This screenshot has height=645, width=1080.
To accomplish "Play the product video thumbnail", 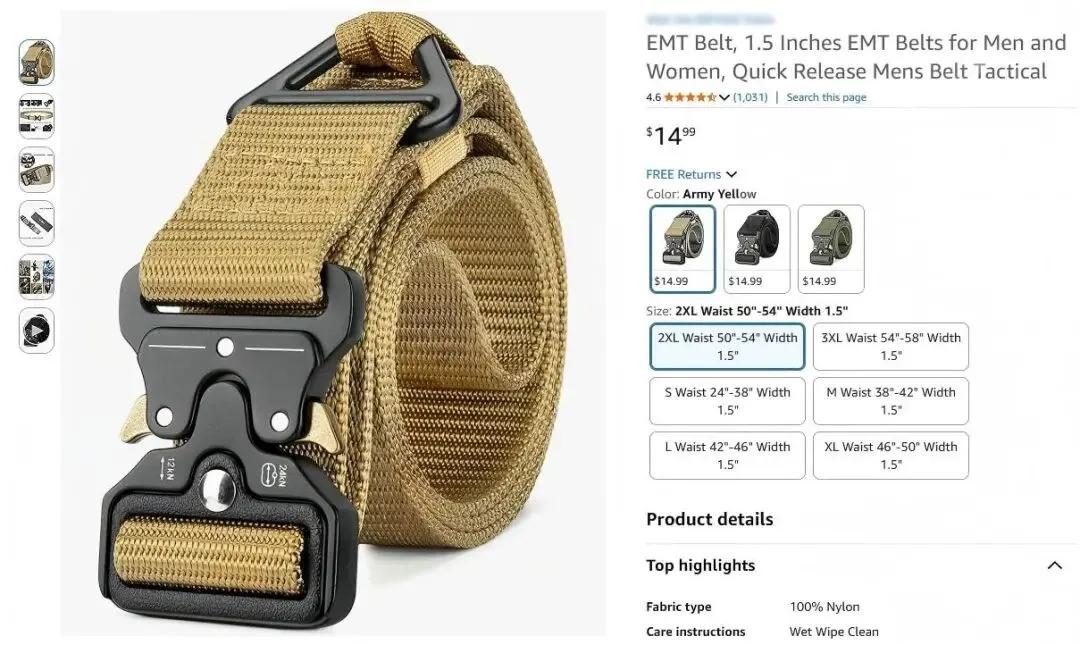I will (37, 331).
